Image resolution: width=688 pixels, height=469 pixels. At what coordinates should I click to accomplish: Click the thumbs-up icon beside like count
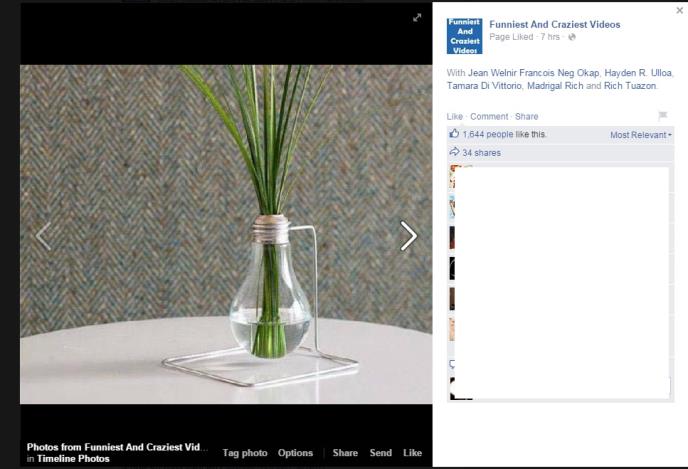click(454, 134)
